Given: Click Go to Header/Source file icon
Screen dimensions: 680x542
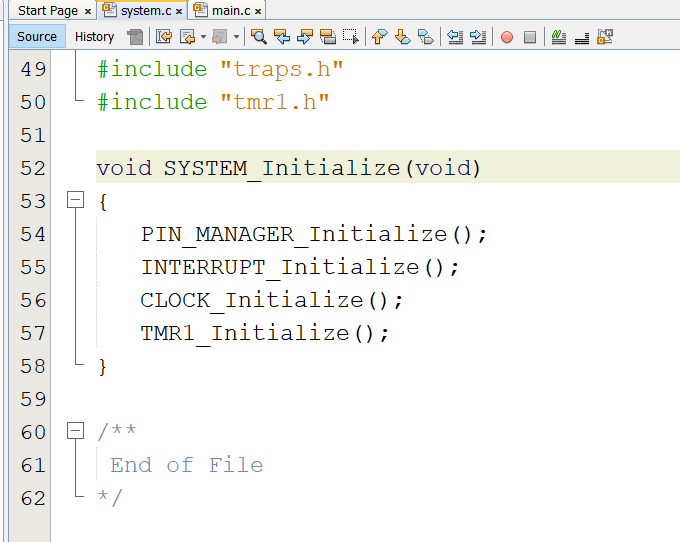Looking at the screenshot, I should click(x=605, y=37).
